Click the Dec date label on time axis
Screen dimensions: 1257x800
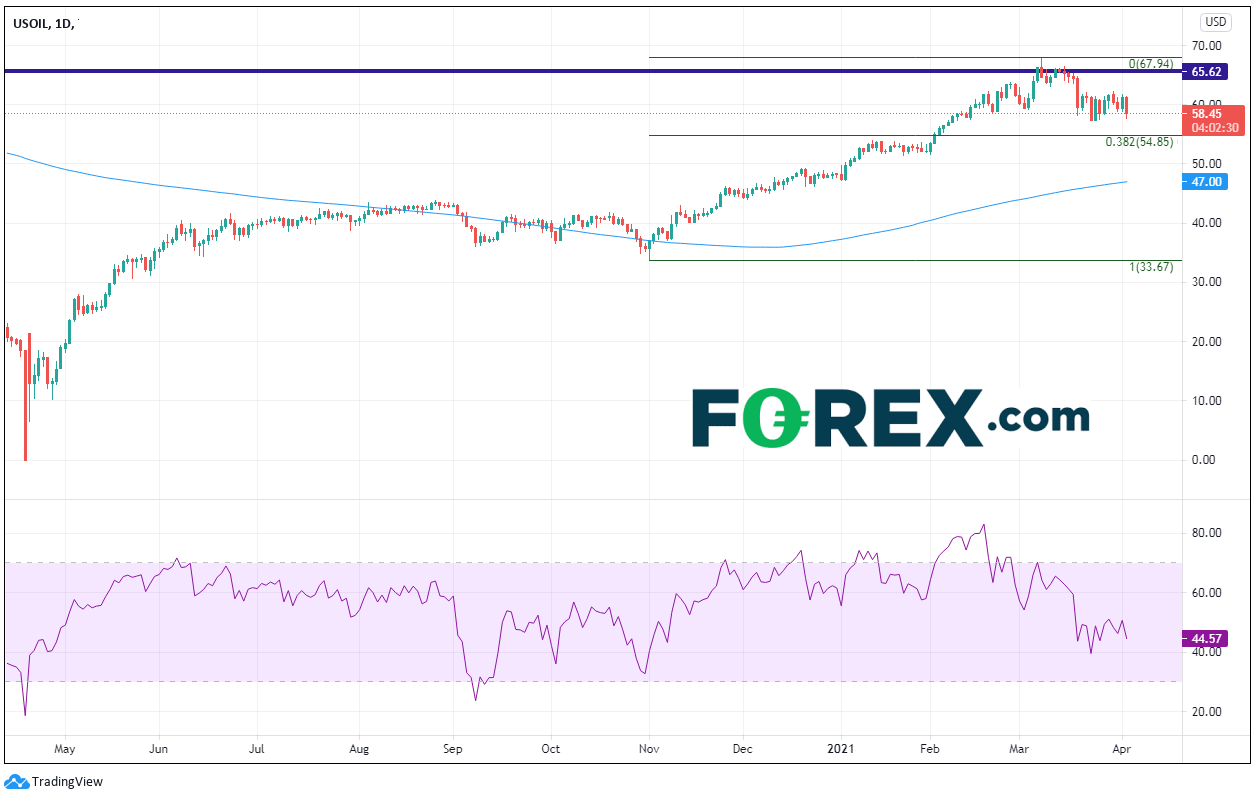click(742, 747)
